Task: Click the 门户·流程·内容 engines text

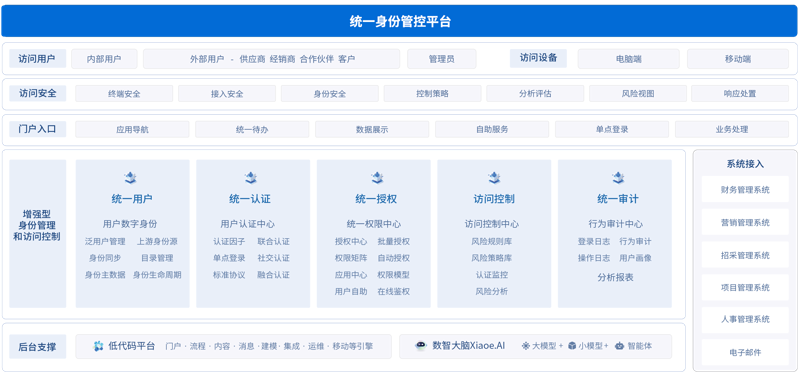Action: point(269,346)
